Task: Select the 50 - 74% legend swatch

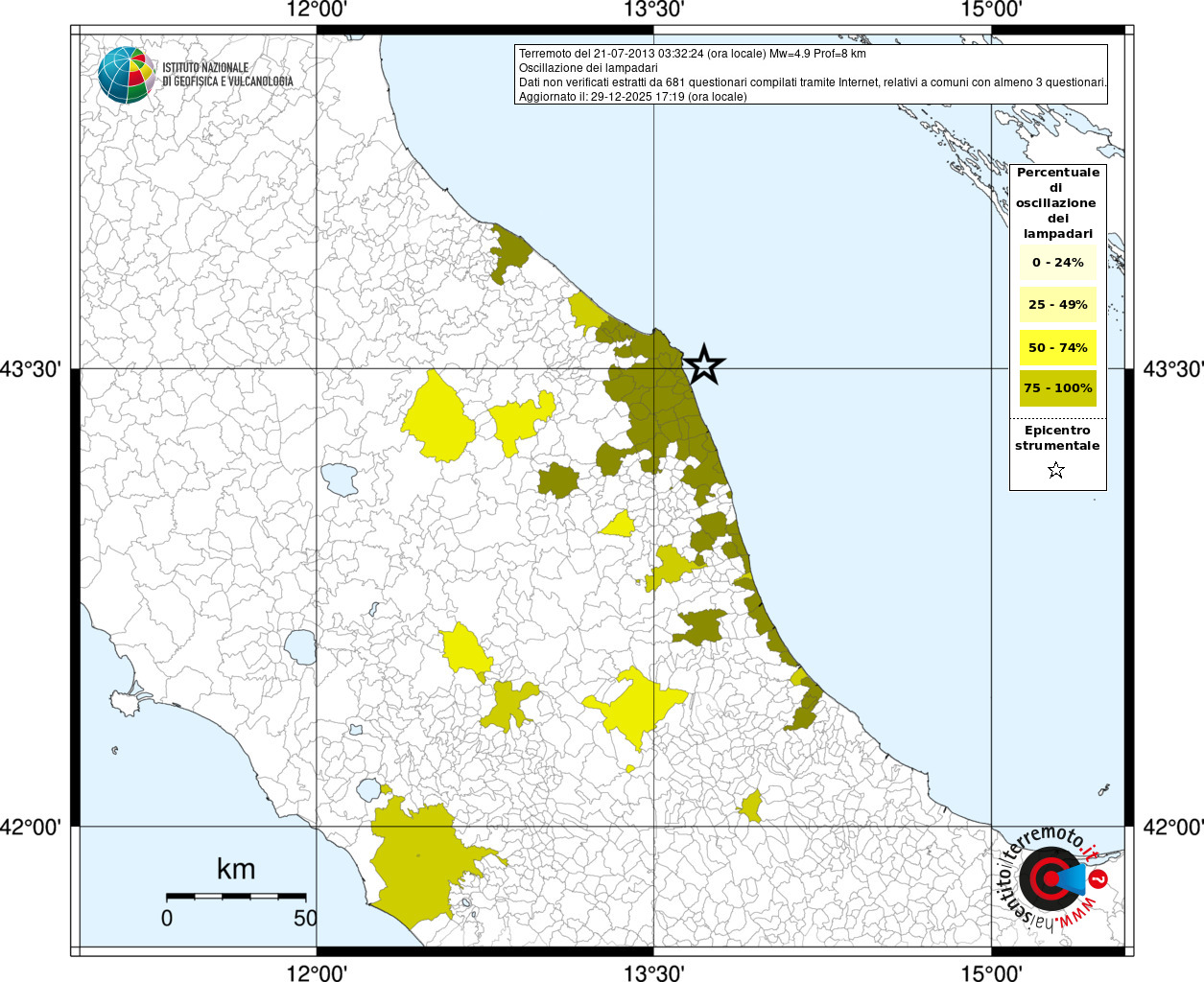Action: click(x=1058, y=347)
